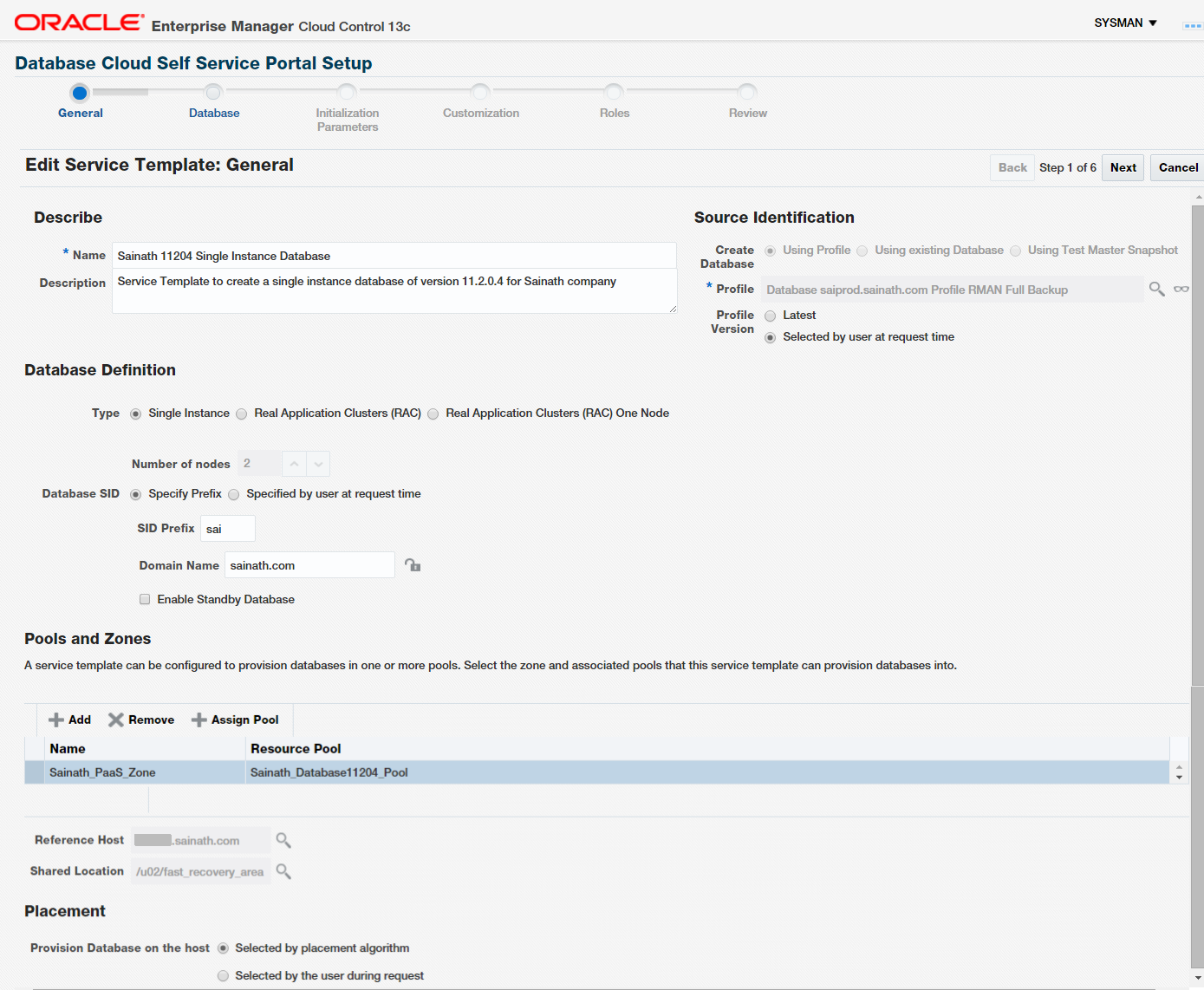Go to the Database wizard step
The width and height of the screenshot is (1204, 990).
click(214, 113)
